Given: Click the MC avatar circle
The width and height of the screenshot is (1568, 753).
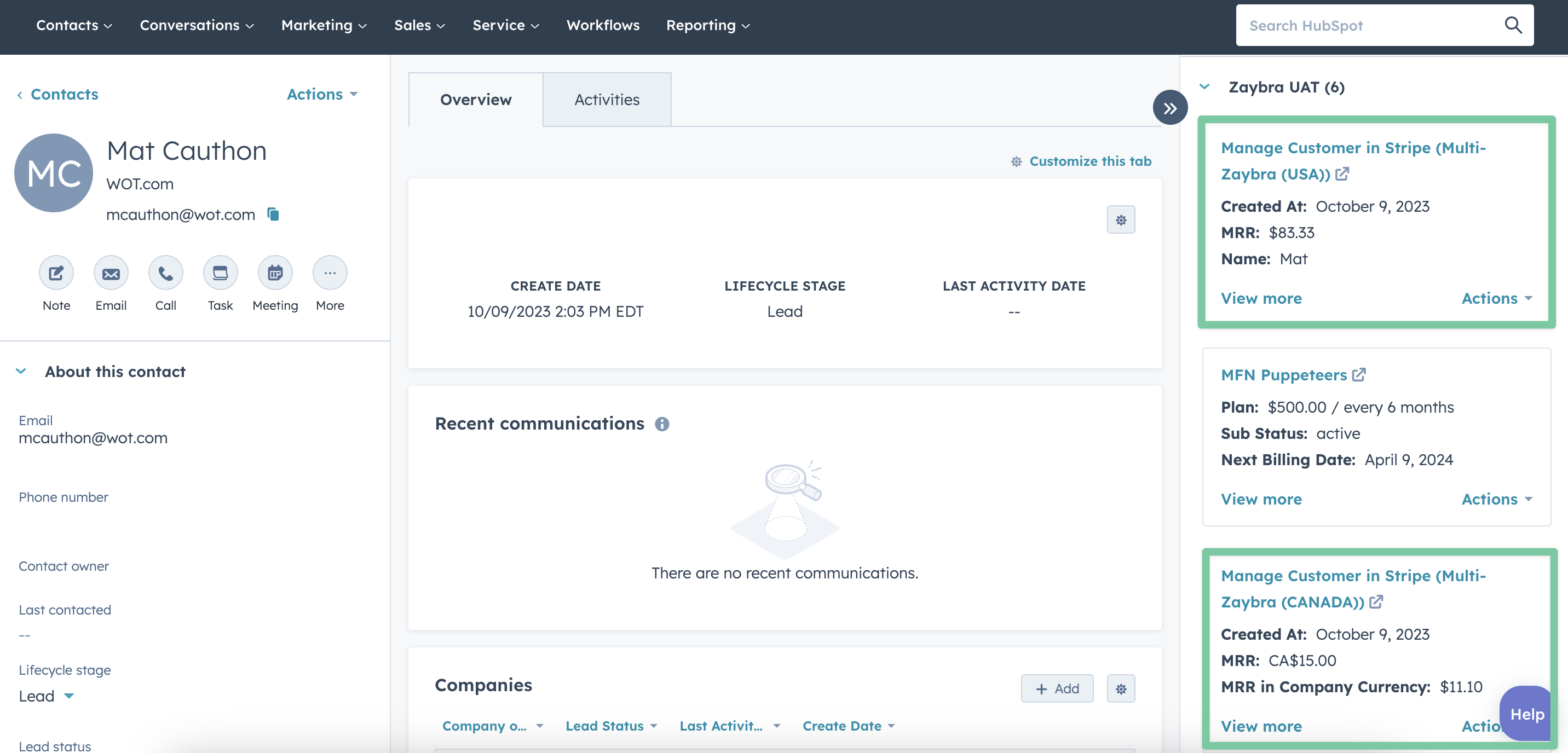Looking at the screenshot, I should click(54, 173).
